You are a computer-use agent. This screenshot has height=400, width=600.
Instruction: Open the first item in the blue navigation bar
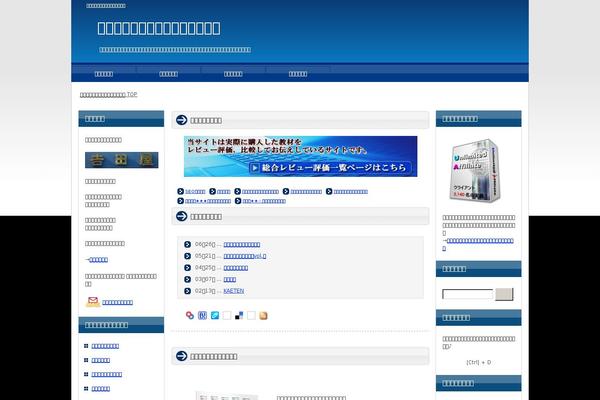104,74
